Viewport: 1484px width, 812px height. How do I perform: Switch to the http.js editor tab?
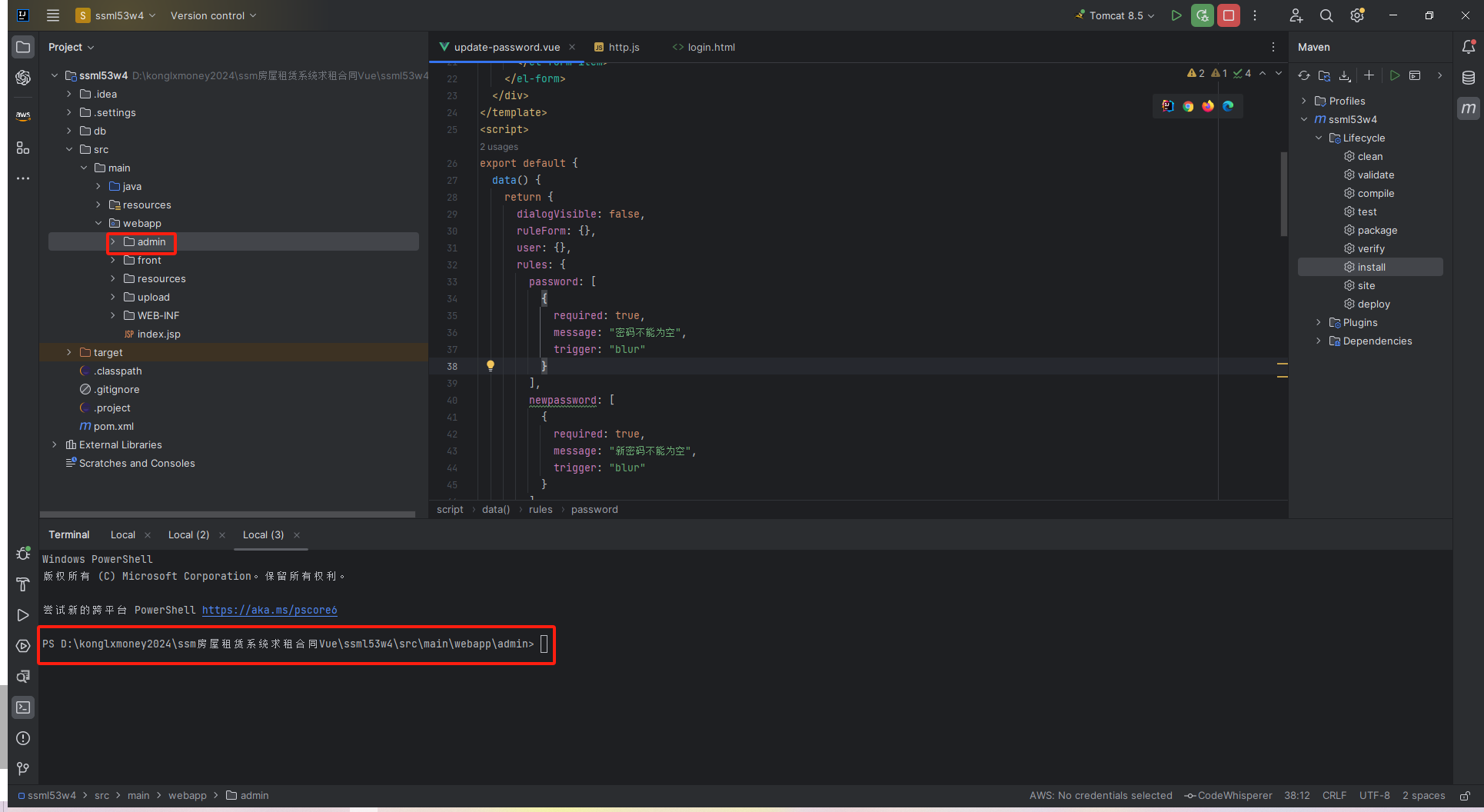[623, 47]
